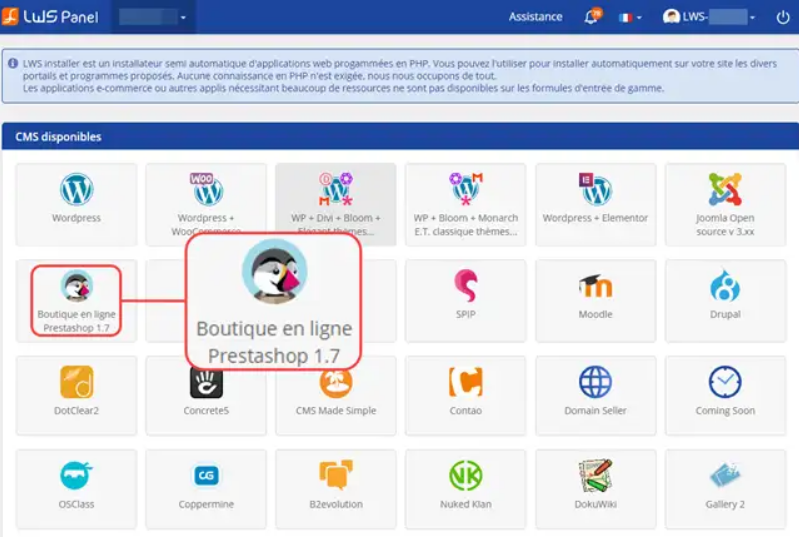
Task: Select the DotClear2 icon
Action: pyautogui.click(x=76, y=382)
